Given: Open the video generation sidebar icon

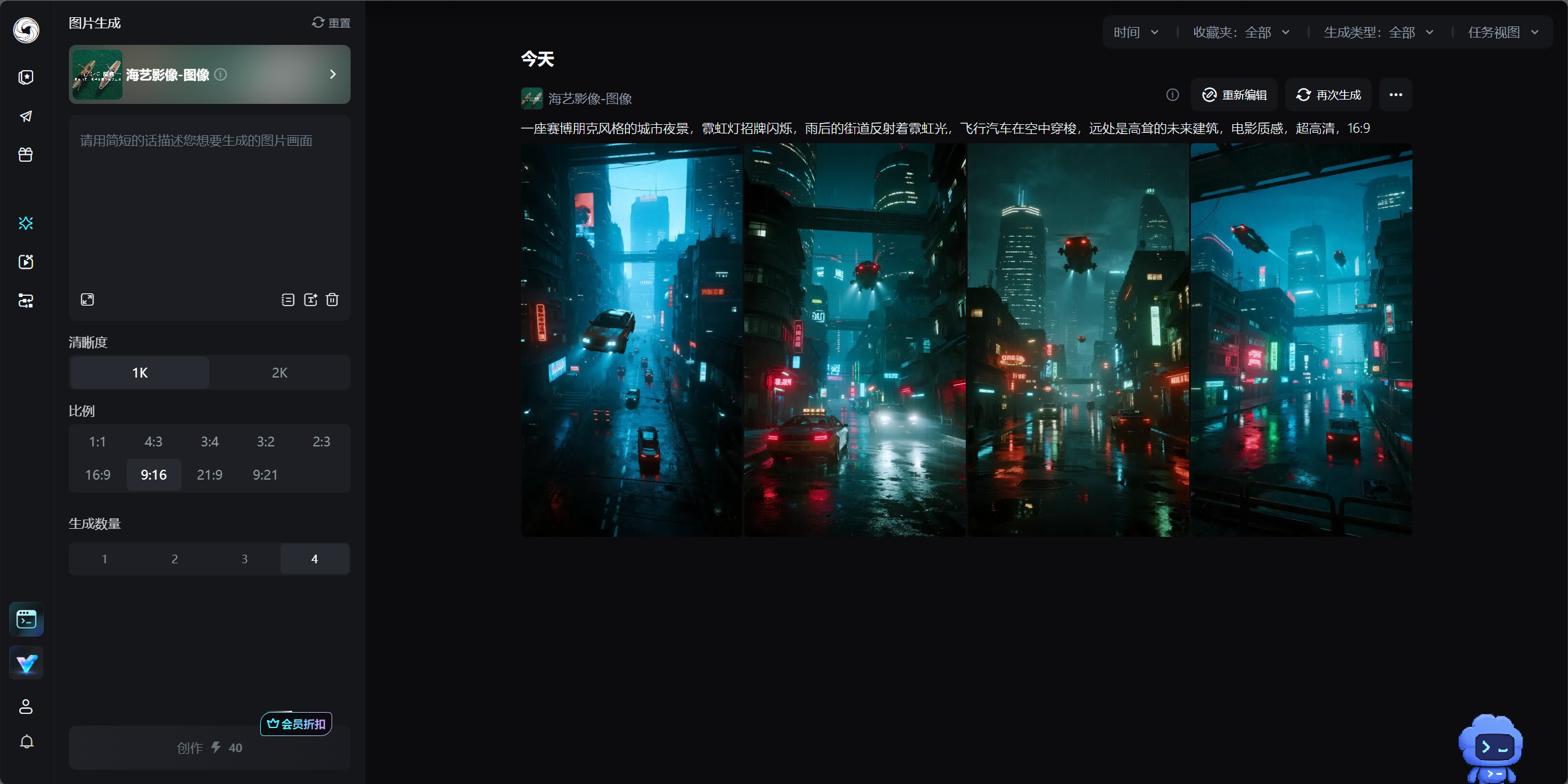Looking at the screenshot, I should [x=26, y=262].
